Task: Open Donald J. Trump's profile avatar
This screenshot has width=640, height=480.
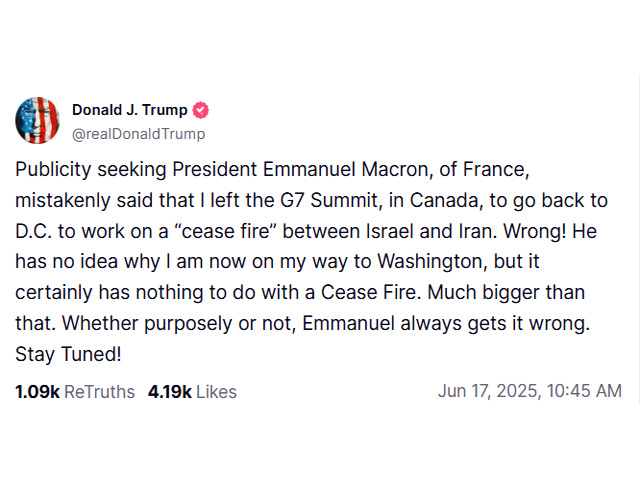Action: (x=38, y=120)
